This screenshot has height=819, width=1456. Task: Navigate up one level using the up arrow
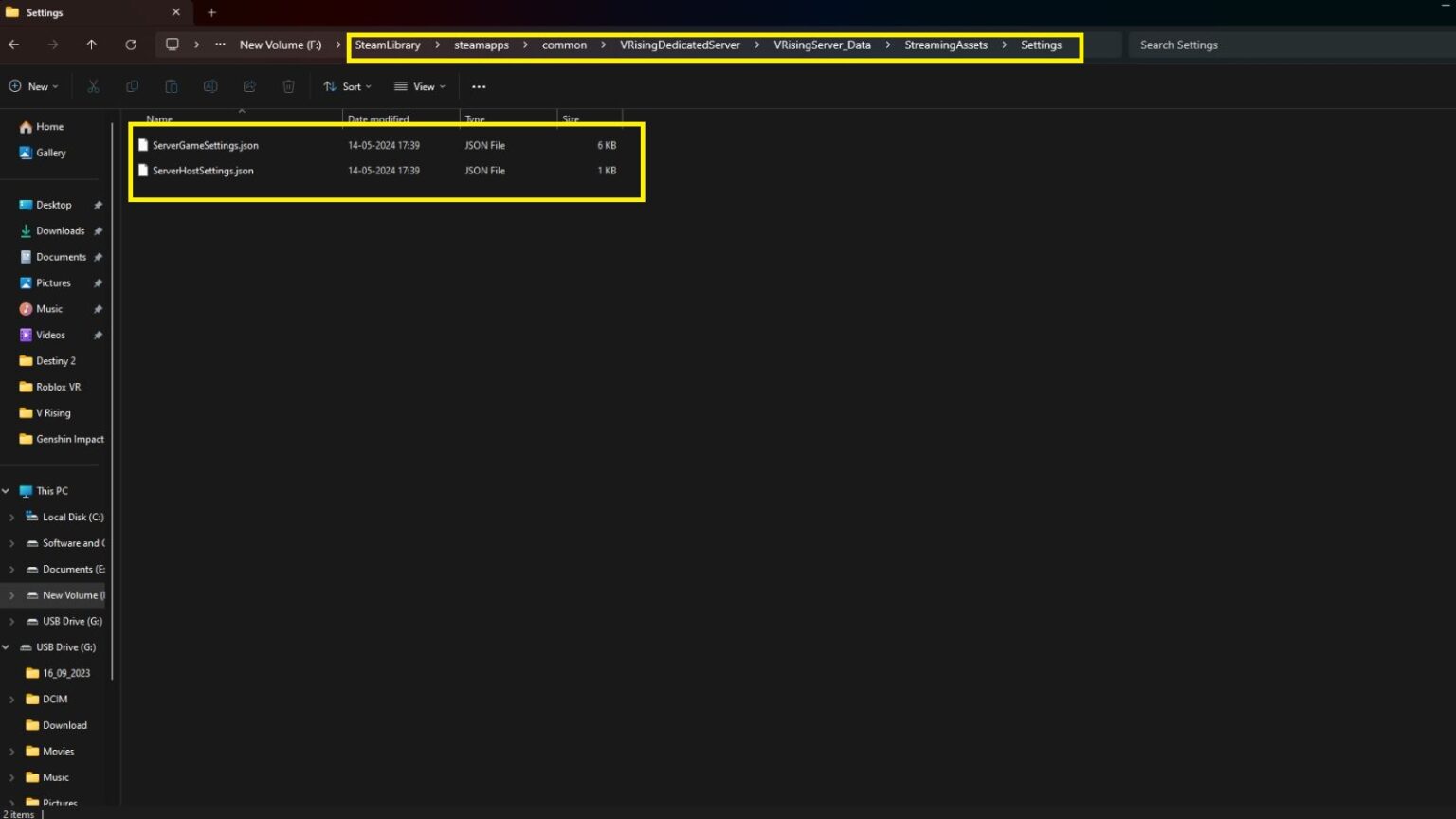(x=92, y=45)
